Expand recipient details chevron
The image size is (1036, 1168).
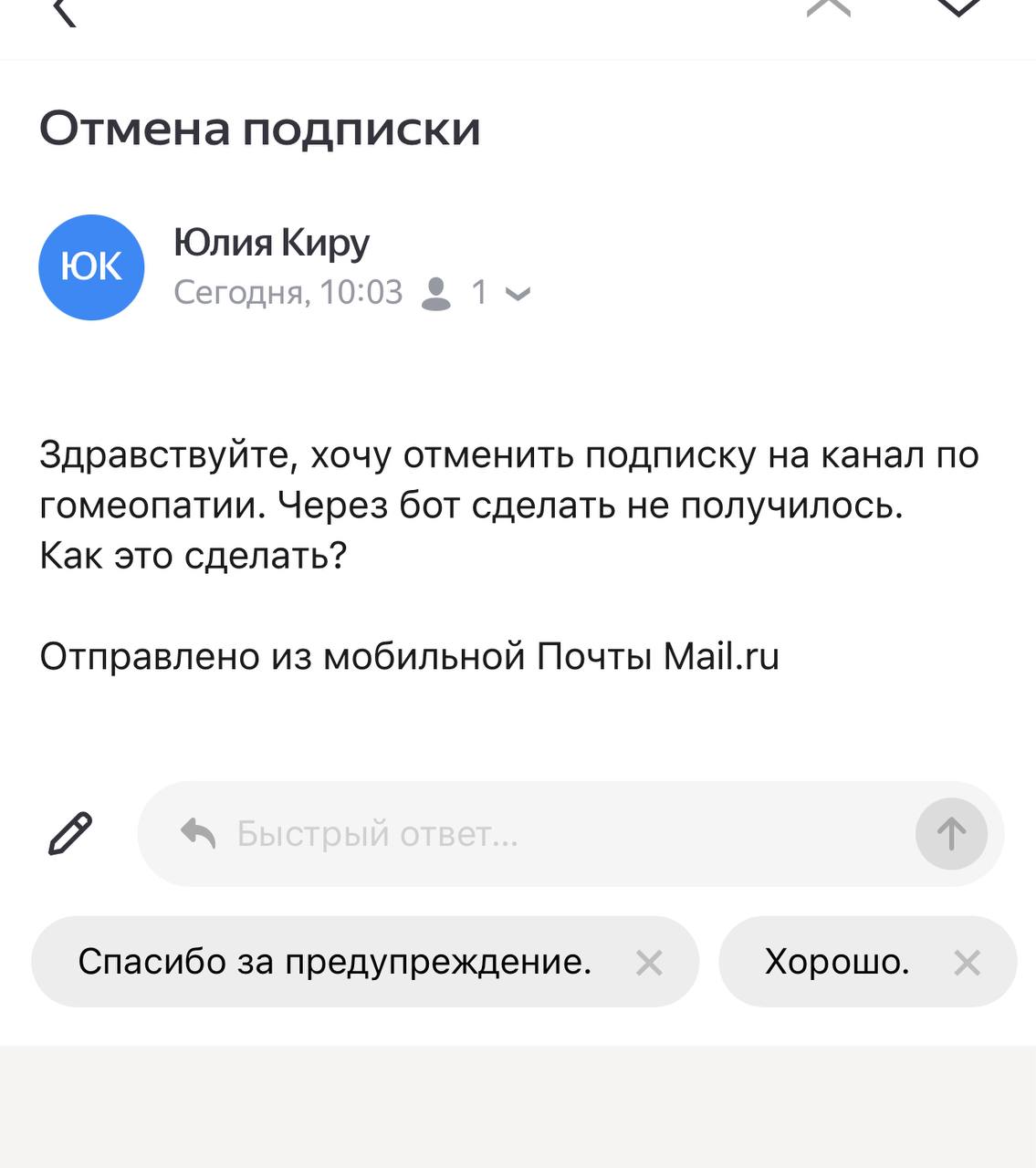(518, 294)
